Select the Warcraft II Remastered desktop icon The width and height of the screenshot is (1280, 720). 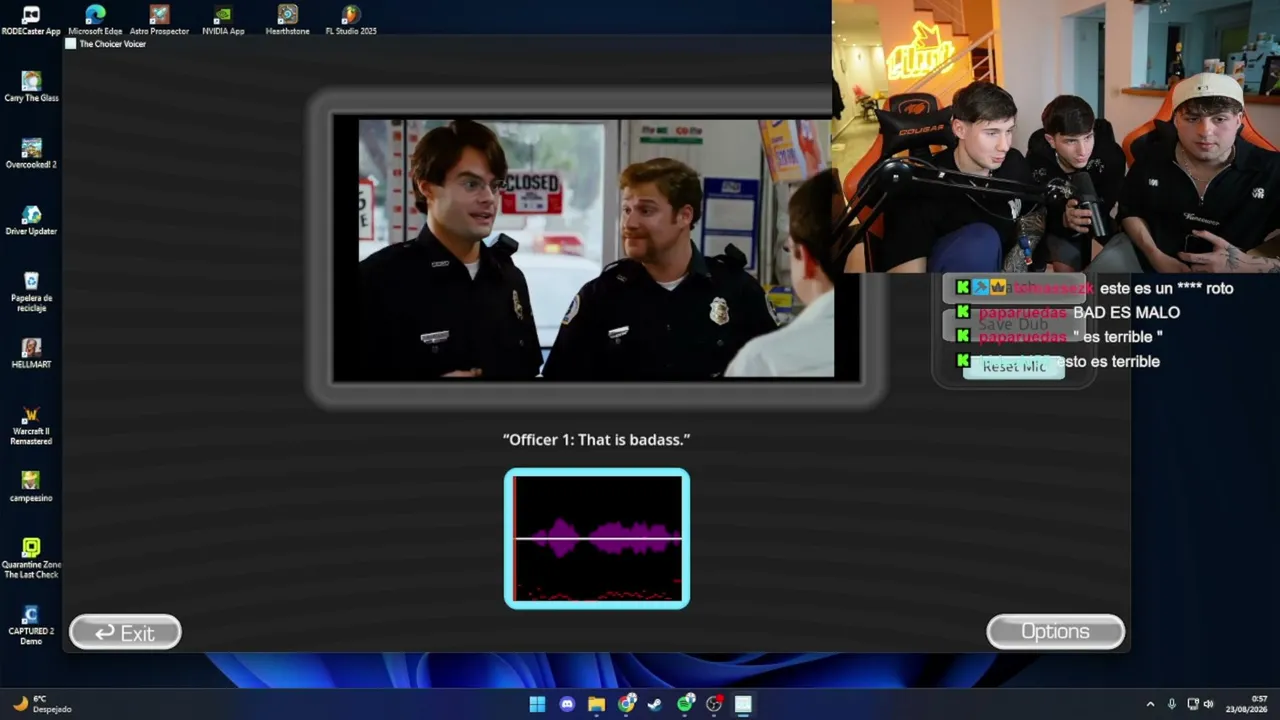[x=31, y=425]
